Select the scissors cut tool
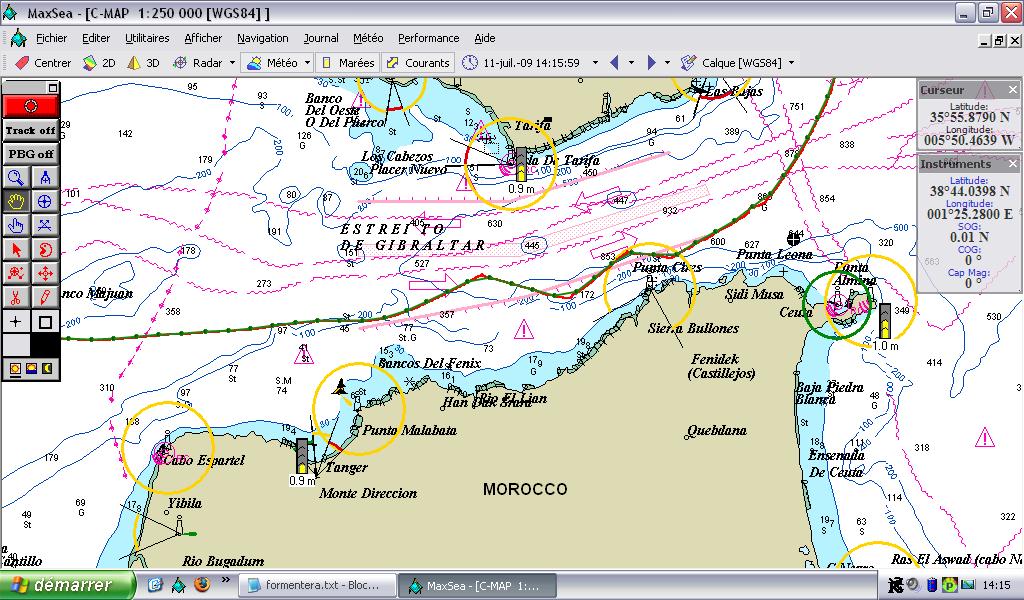Viewport: 1024px width, 600px height. 17,297
